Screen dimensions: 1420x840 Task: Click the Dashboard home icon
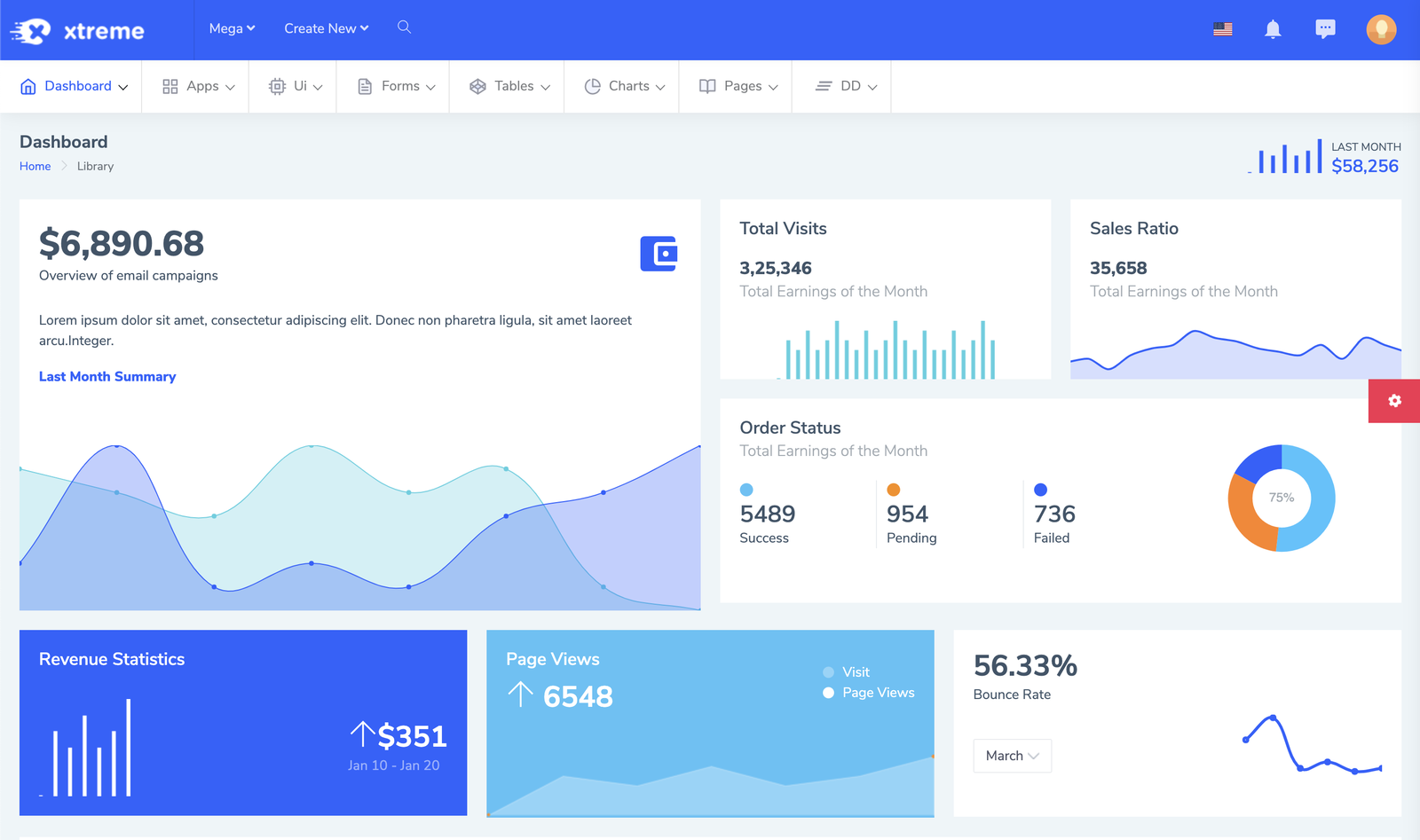[28, 86]
